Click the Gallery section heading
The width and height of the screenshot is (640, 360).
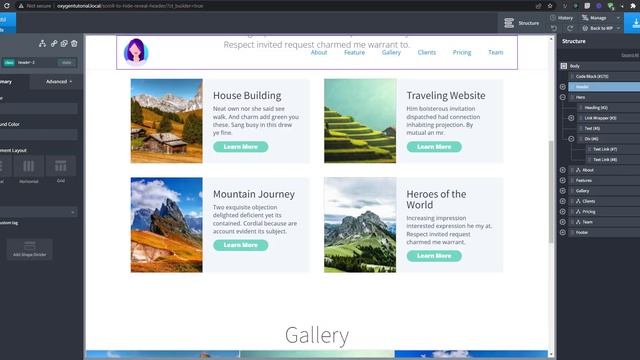317,336
